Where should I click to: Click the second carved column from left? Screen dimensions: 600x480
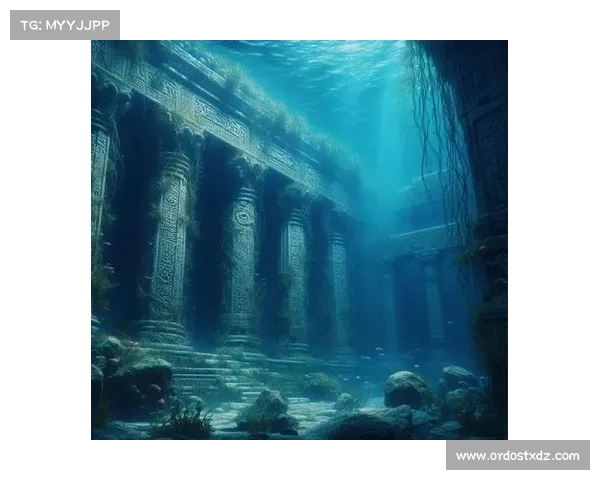(172, 235)
